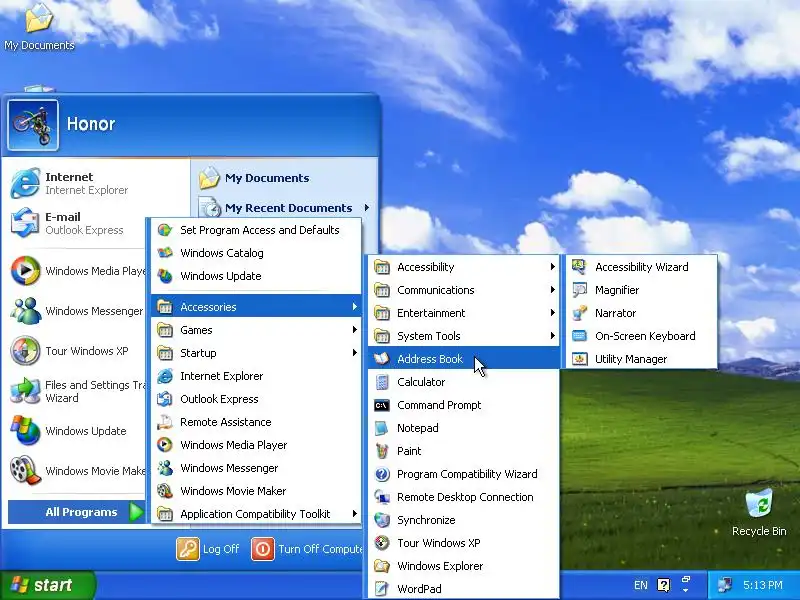The width and height of the screenshot is (800, 600).
Task: Launch Notepad
Action: pos(463,428)
